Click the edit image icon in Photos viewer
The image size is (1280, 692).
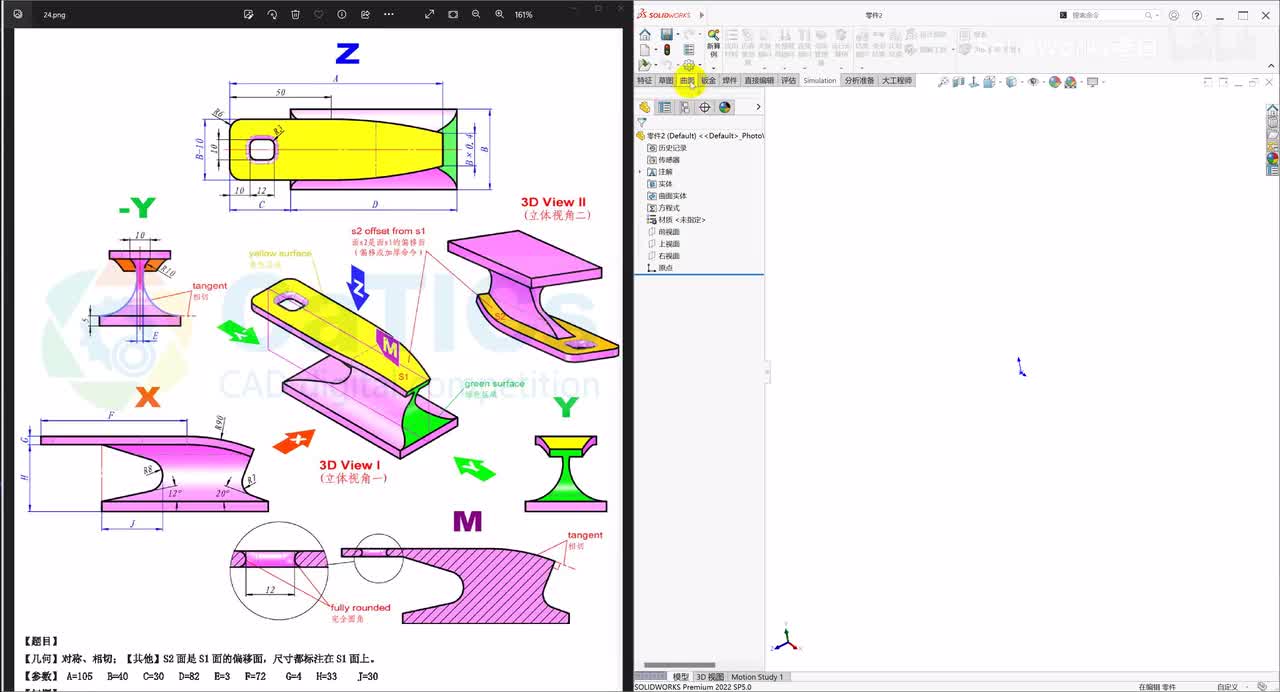pyautogui.click(x=249, y=14)
